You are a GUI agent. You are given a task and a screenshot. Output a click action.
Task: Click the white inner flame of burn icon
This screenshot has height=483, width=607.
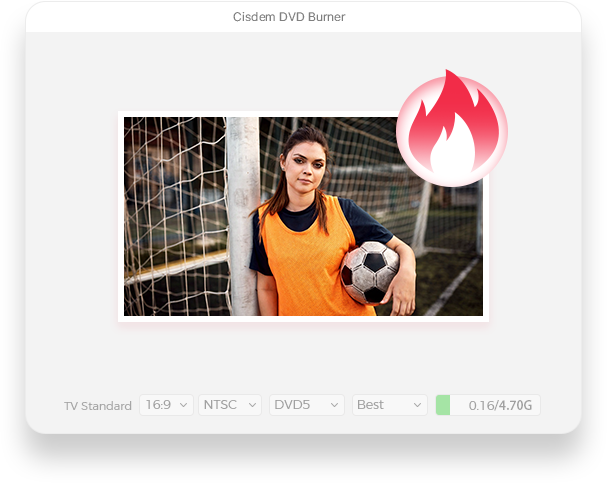tap(453, 145)
